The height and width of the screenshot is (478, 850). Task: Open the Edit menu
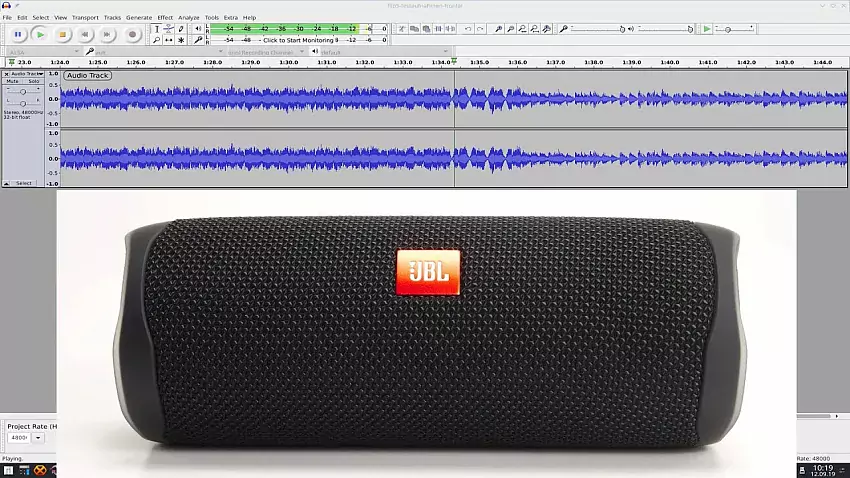(22, 17)
